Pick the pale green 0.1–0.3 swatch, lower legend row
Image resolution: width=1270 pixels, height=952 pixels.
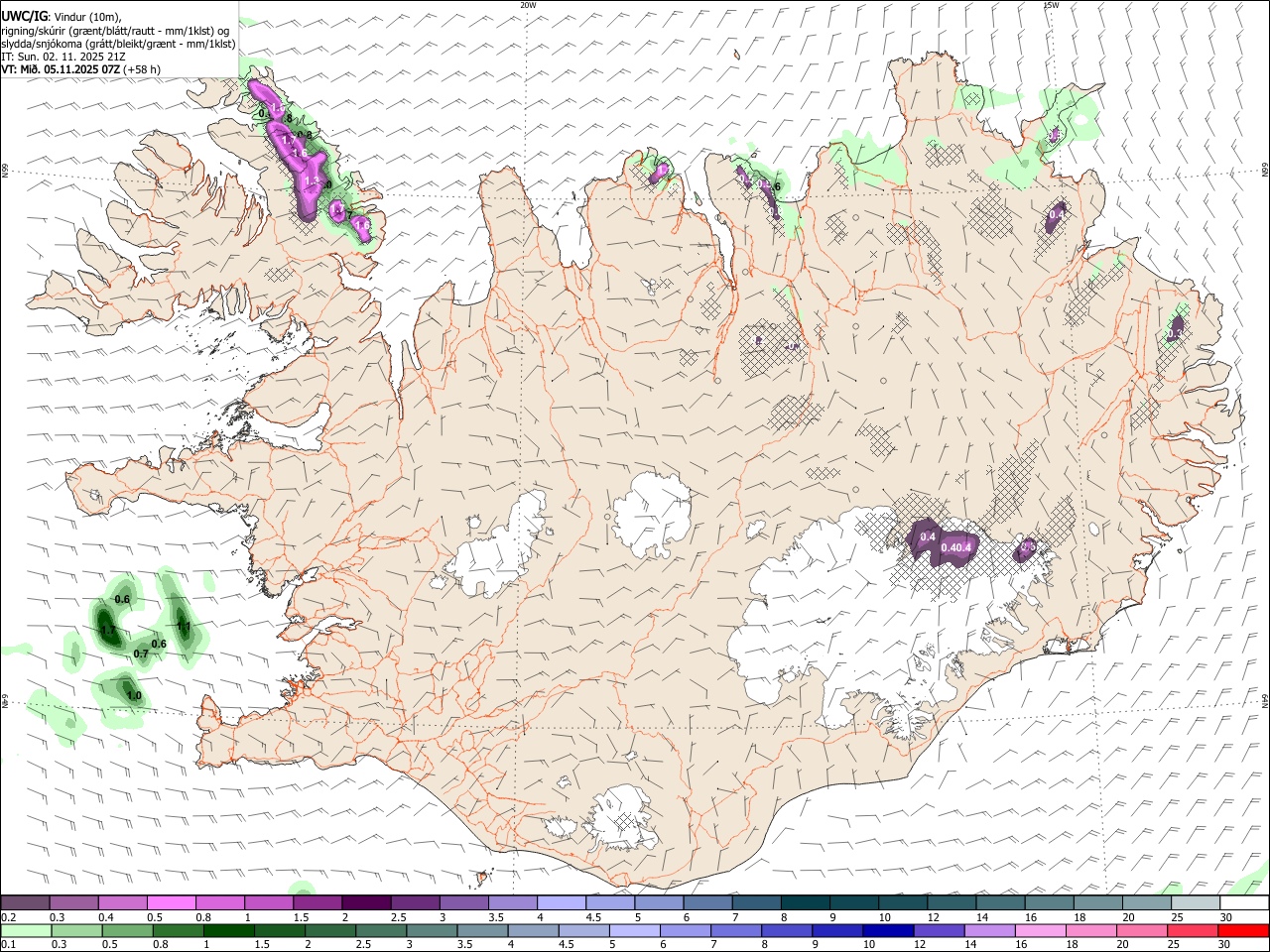click(25, 930)
